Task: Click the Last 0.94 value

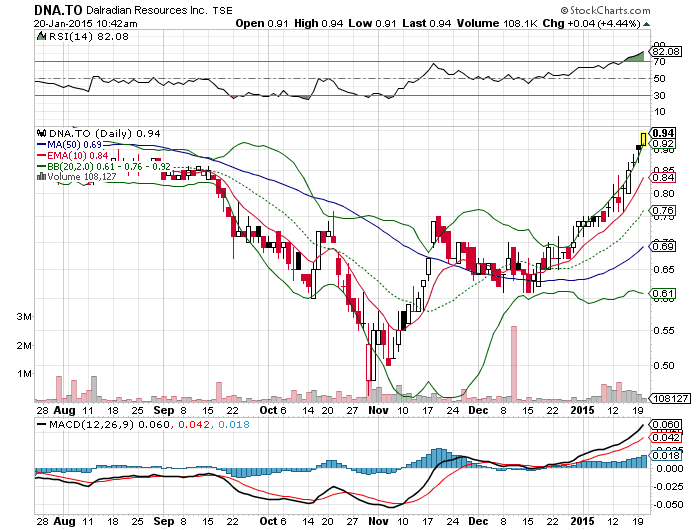Action: tap(426, 24)
